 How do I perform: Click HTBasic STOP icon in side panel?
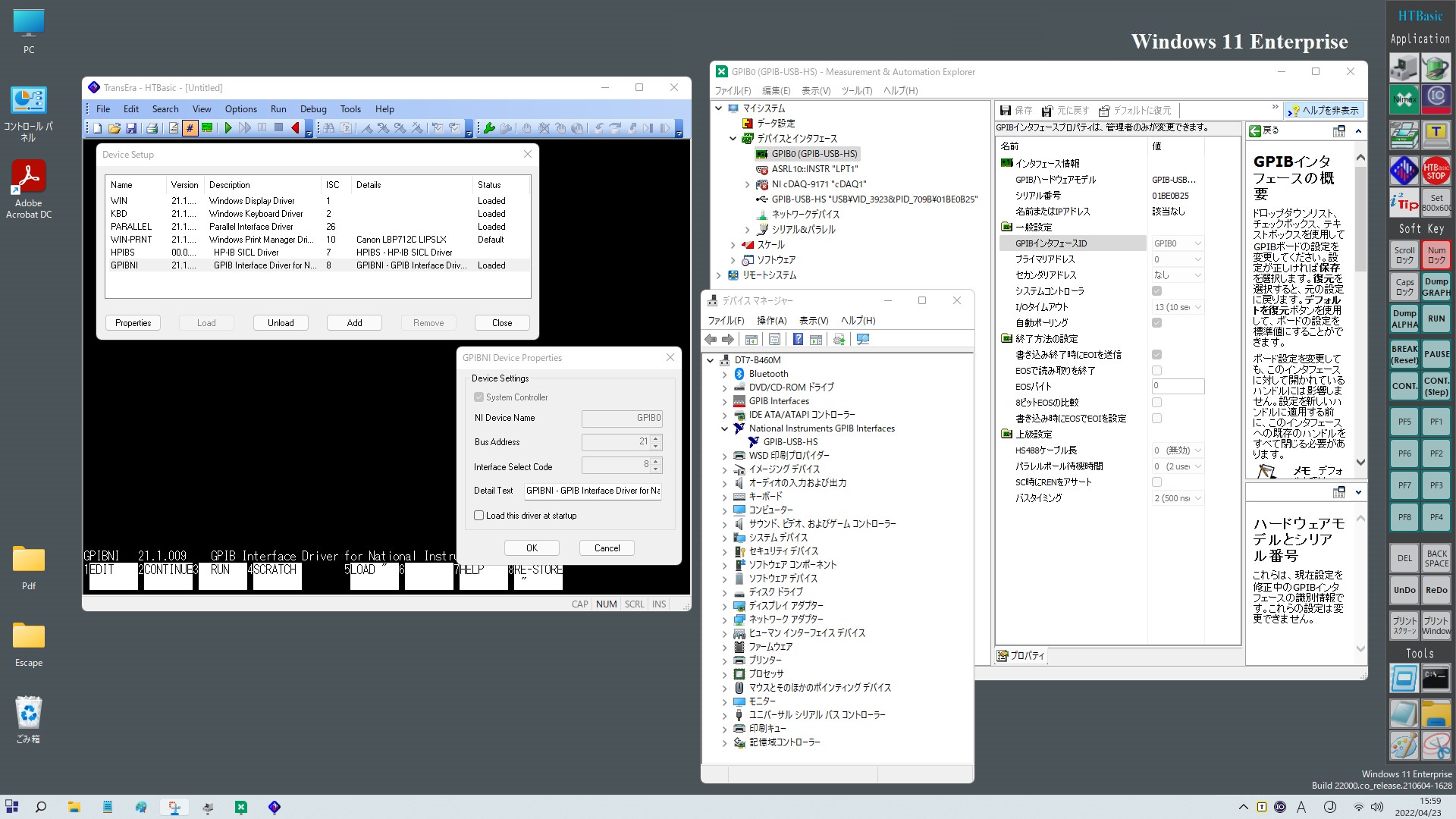pyautogui.click(x=1436, y=171)
